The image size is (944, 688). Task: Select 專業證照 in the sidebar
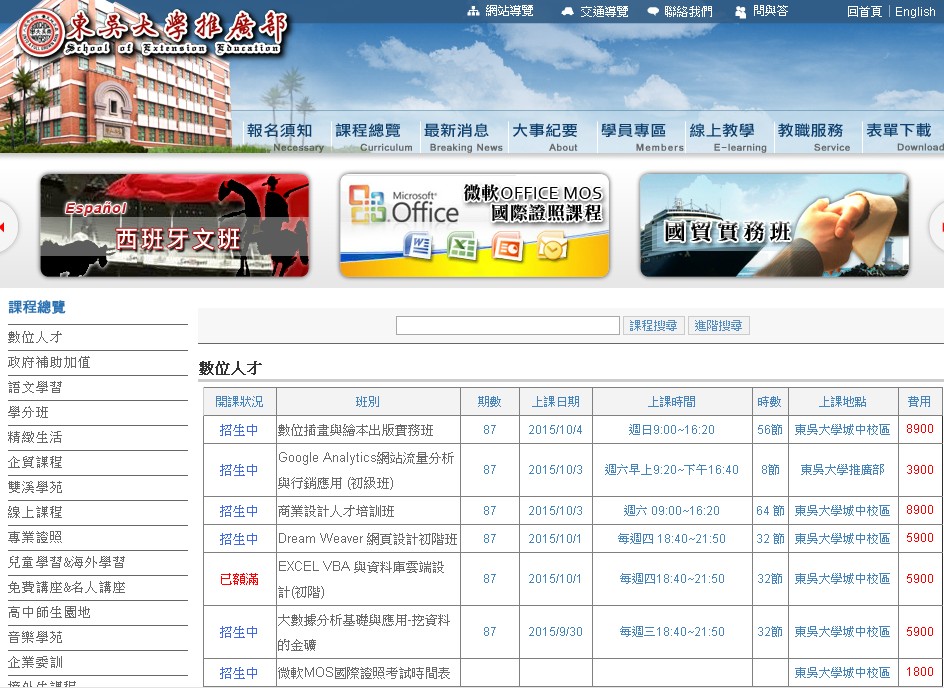[x=35, y=538]
